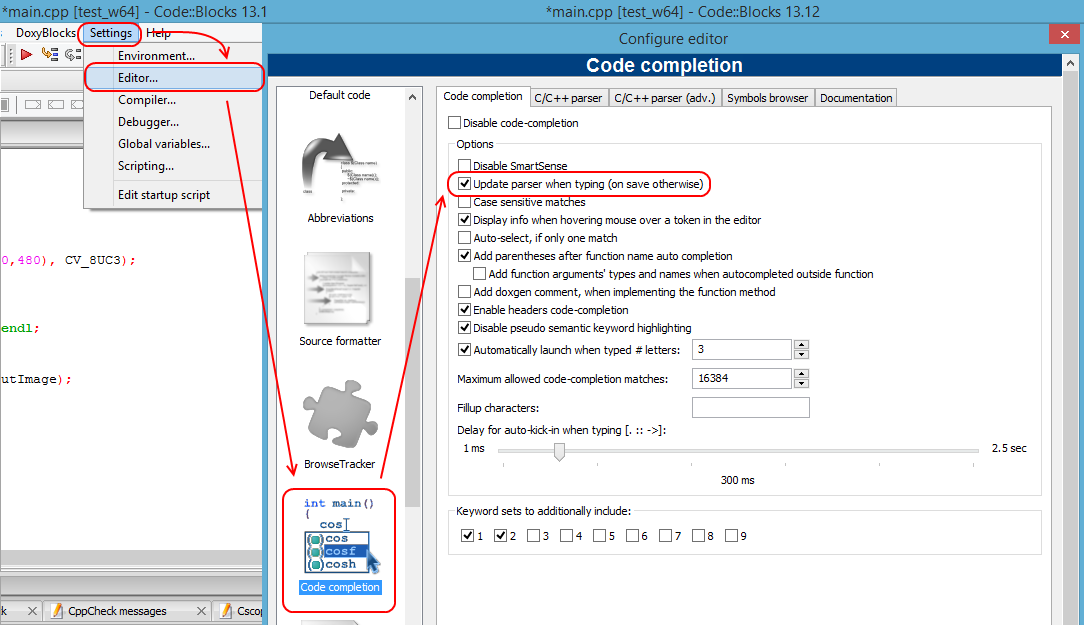Viewport: 1084px width, 625px height.
Task: Toggle Automatically launch when typed letters checkbox
Action: point(465,350)
